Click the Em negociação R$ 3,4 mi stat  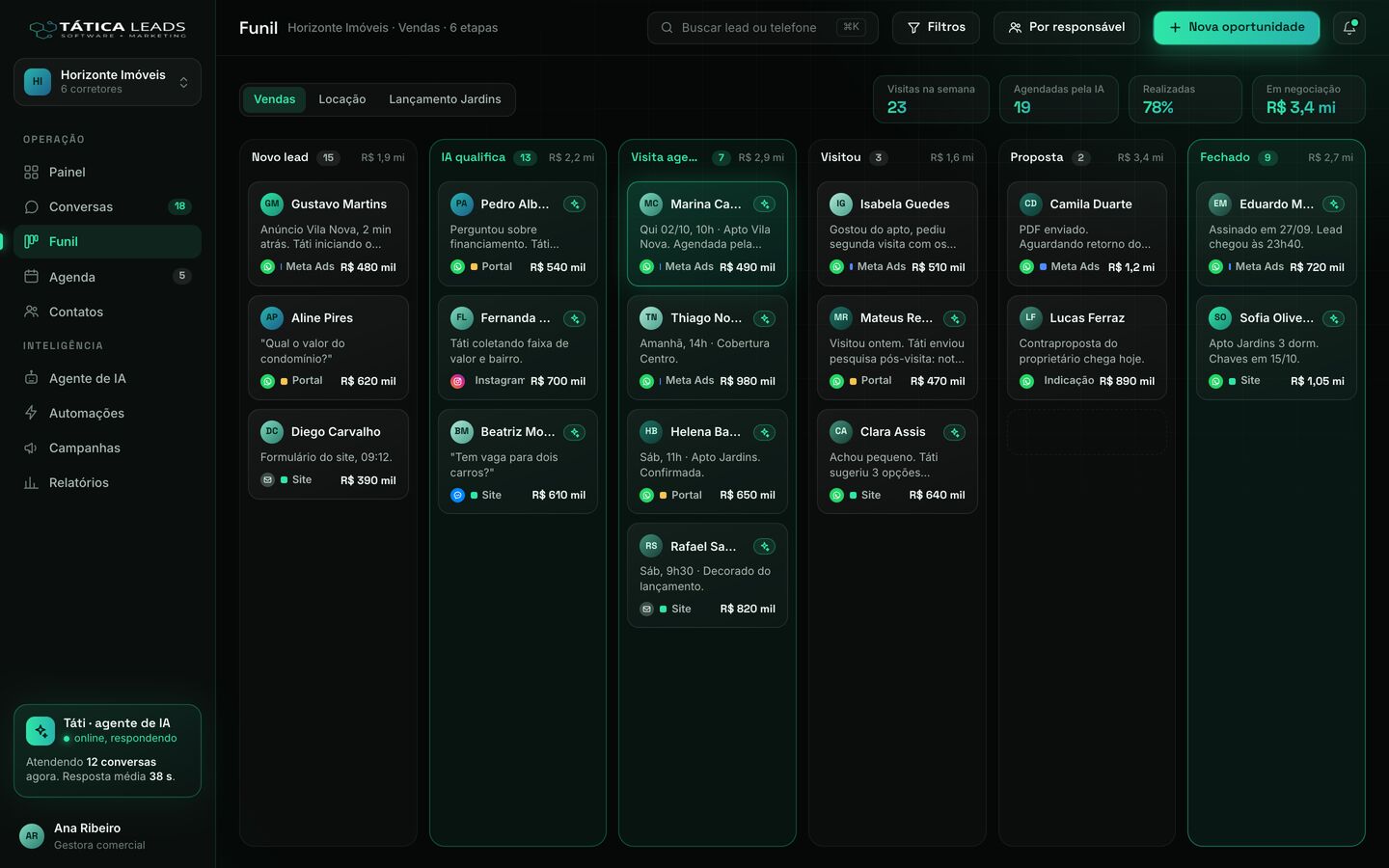pyautogui.click(x=1308, y=99)
